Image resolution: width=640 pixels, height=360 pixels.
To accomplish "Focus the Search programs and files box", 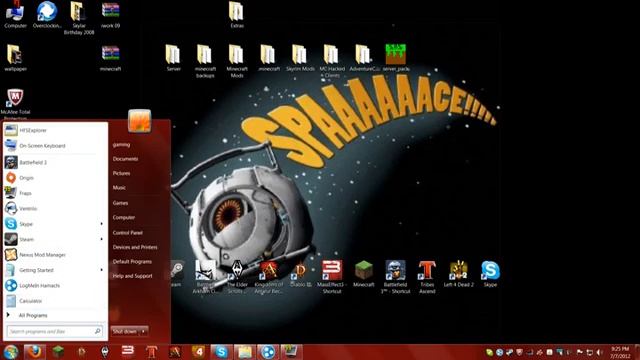I will (55, 331).
